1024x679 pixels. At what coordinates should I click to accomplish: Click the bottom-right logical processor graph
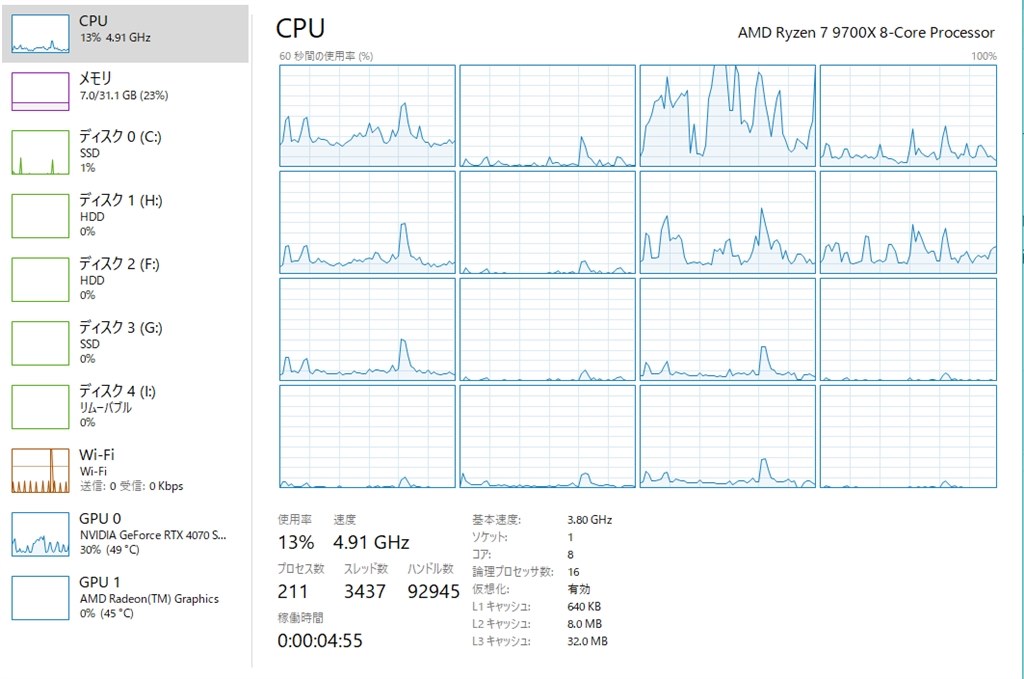[x=908, y=436]
